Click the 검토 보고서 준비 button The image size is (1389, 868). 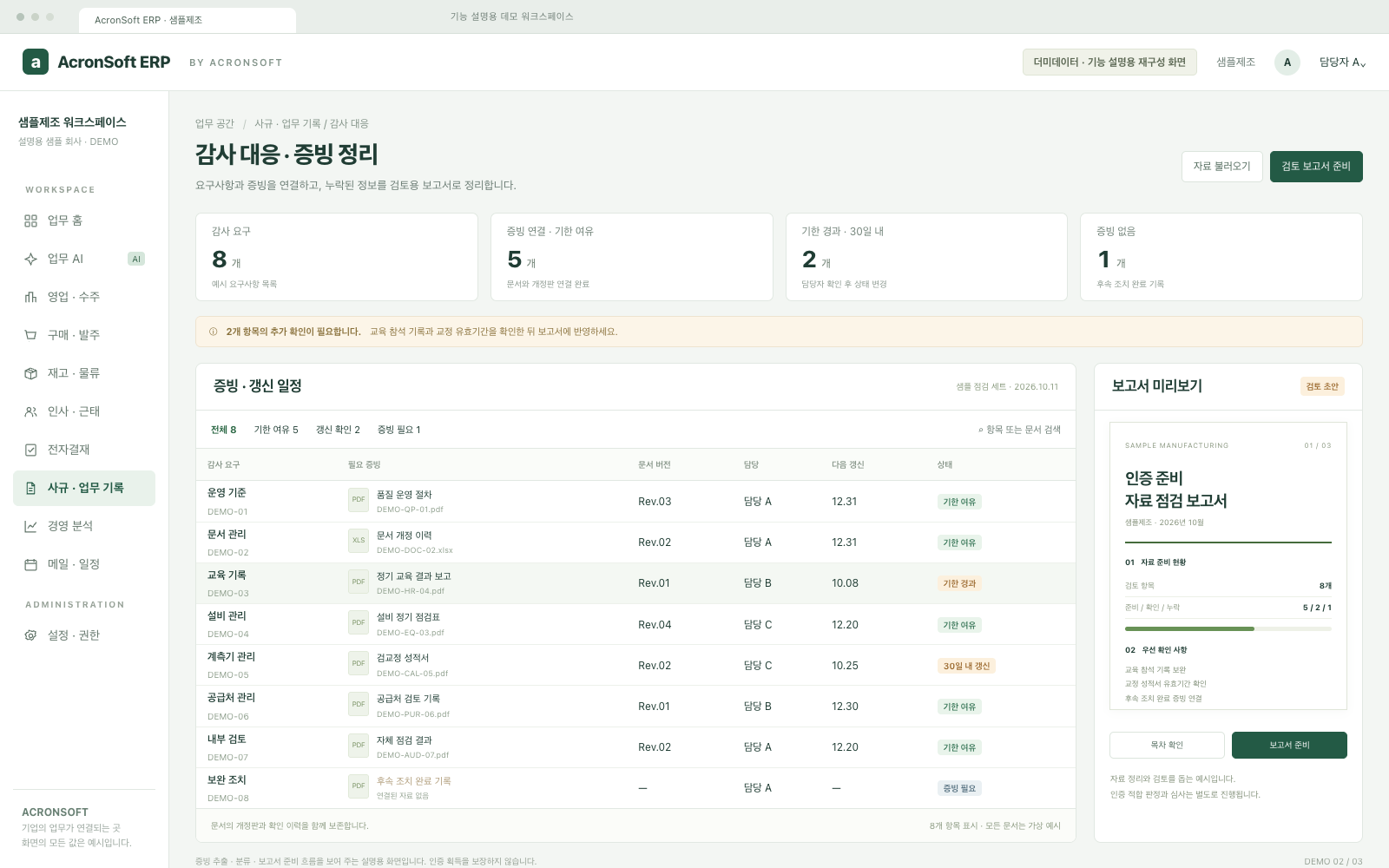pyautogui.click(x=1316, y=167)
